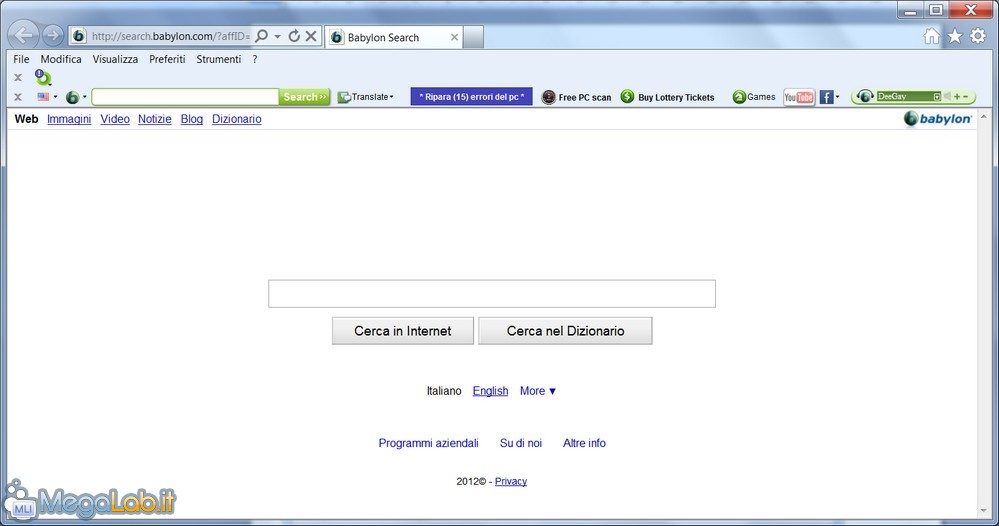999x526 pixels.
Task: Click the Cerca nel Dizionario button
Action: [565, 331]
